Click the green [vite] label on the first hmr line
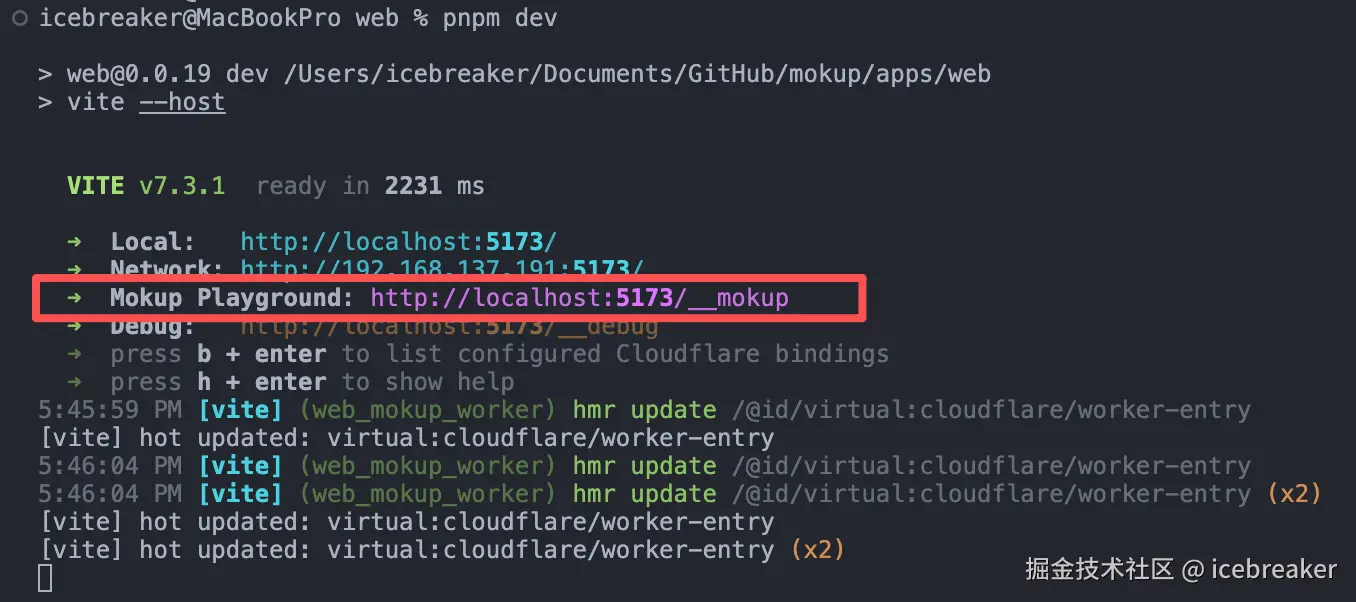The image size is (1356, 602). (240, 409)
